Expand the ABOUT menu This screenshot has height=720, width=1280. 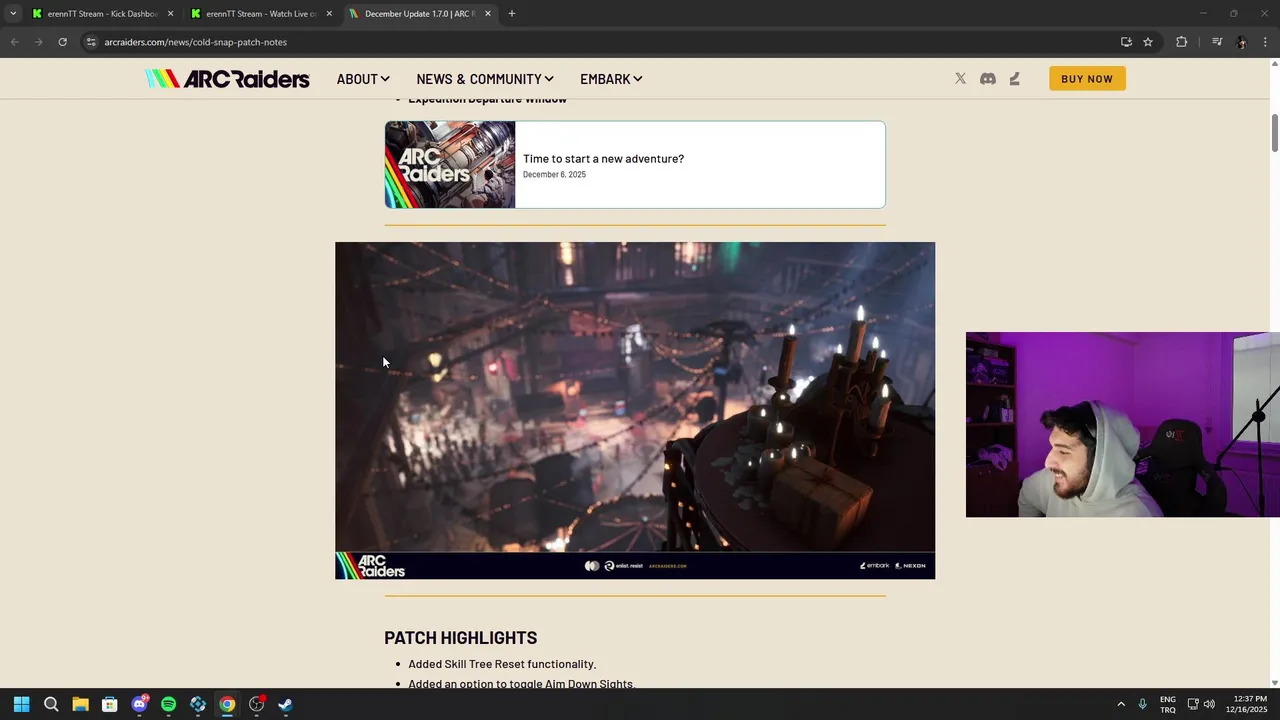363,79
